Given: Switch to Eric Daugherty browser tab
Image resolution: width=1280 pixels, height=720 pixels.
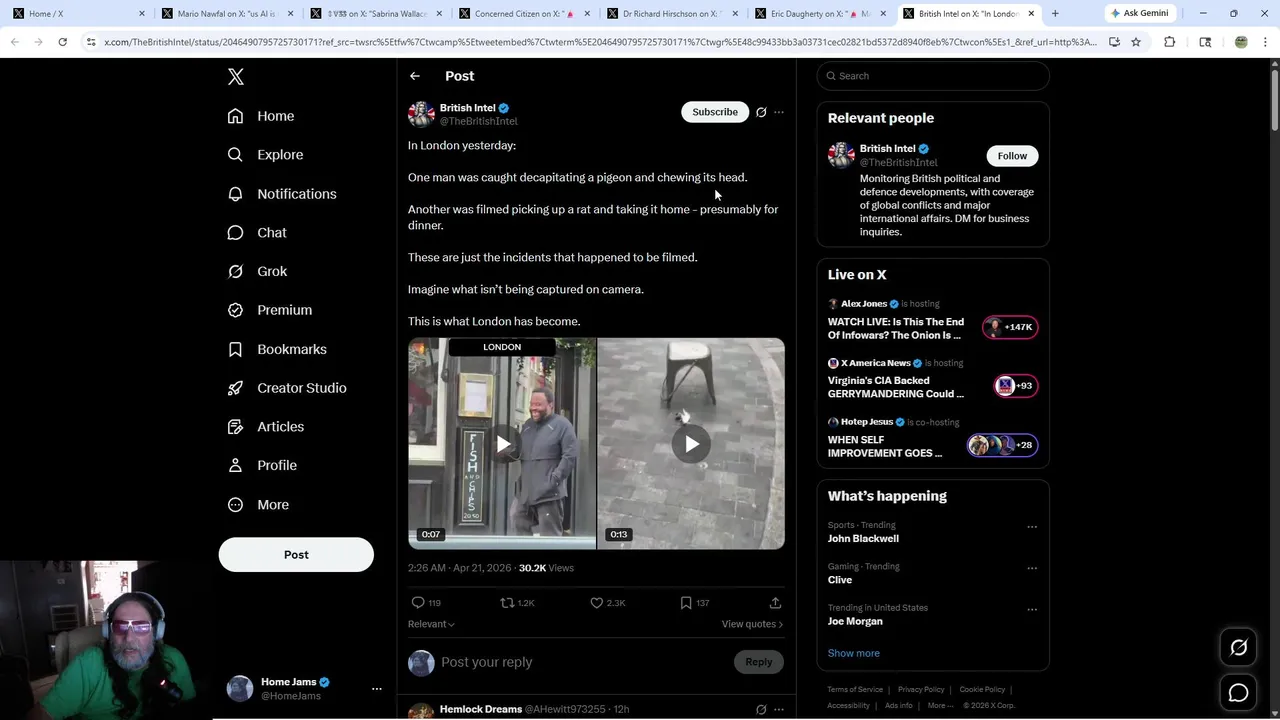Looking at the screenshot, I should 819,14.
